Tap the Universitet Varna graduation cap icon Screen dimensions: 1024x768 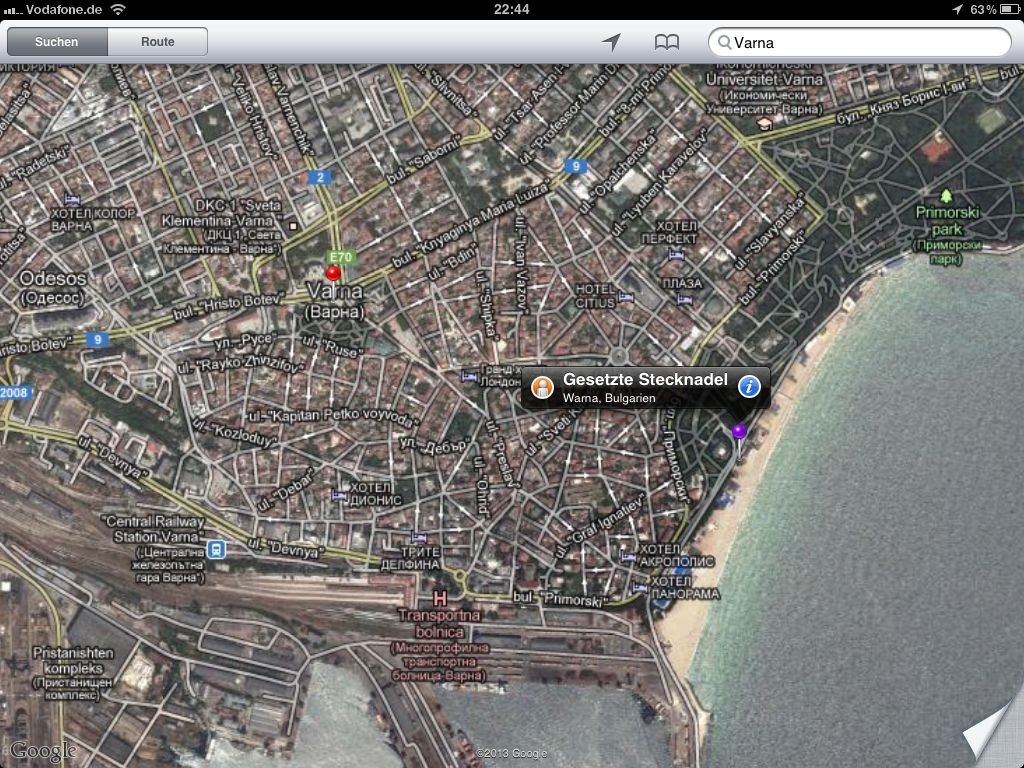click(x=764, y=123)
